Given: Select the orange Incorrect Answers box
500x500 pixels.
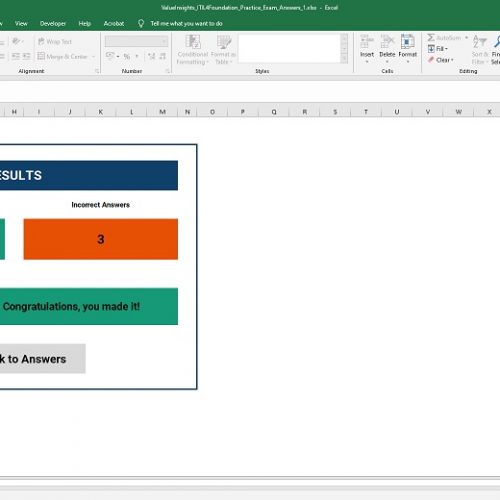Looking at the screenshot, I should coord(101,239).
